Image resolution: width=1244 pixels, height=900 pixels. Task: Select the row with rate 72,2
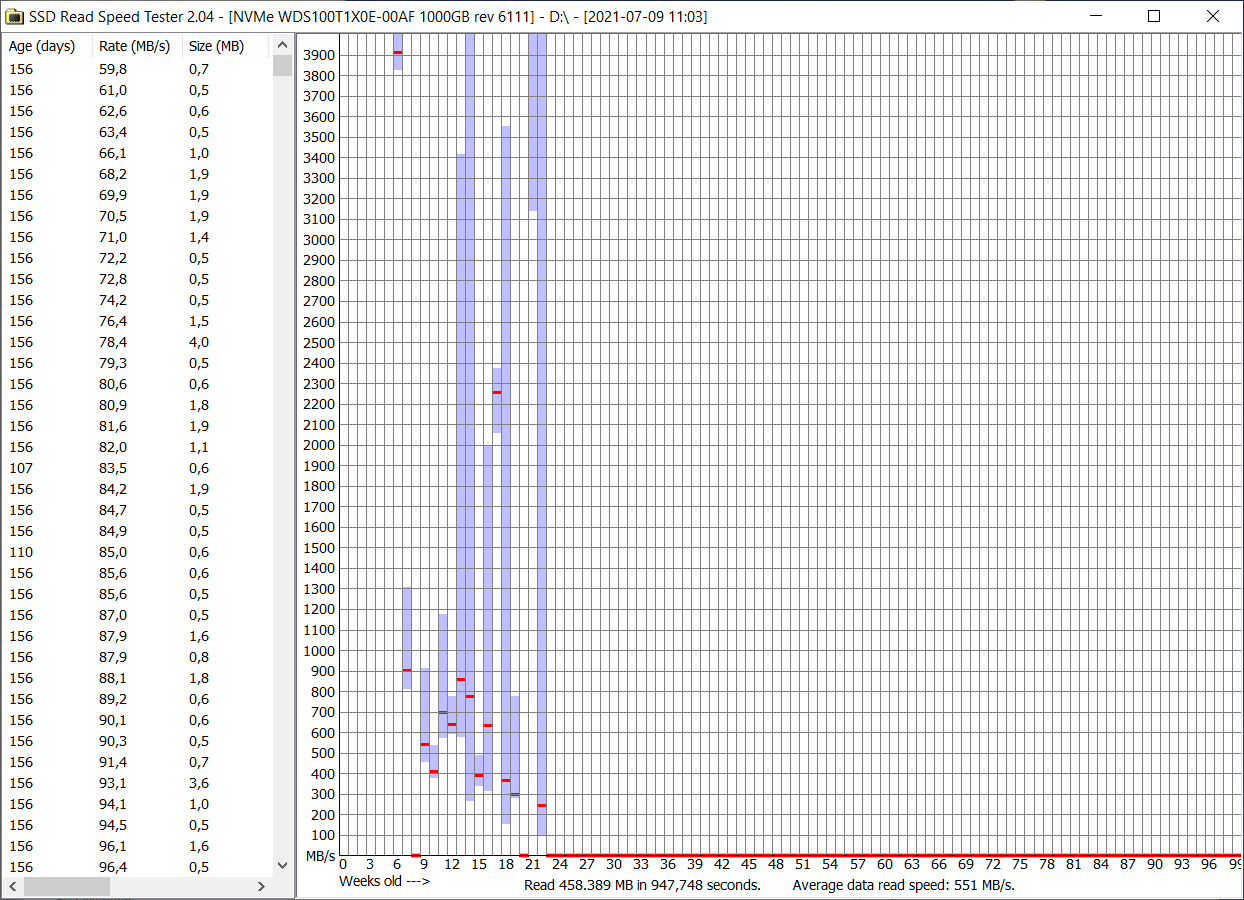pyautogui.click(x=137, y=258)
